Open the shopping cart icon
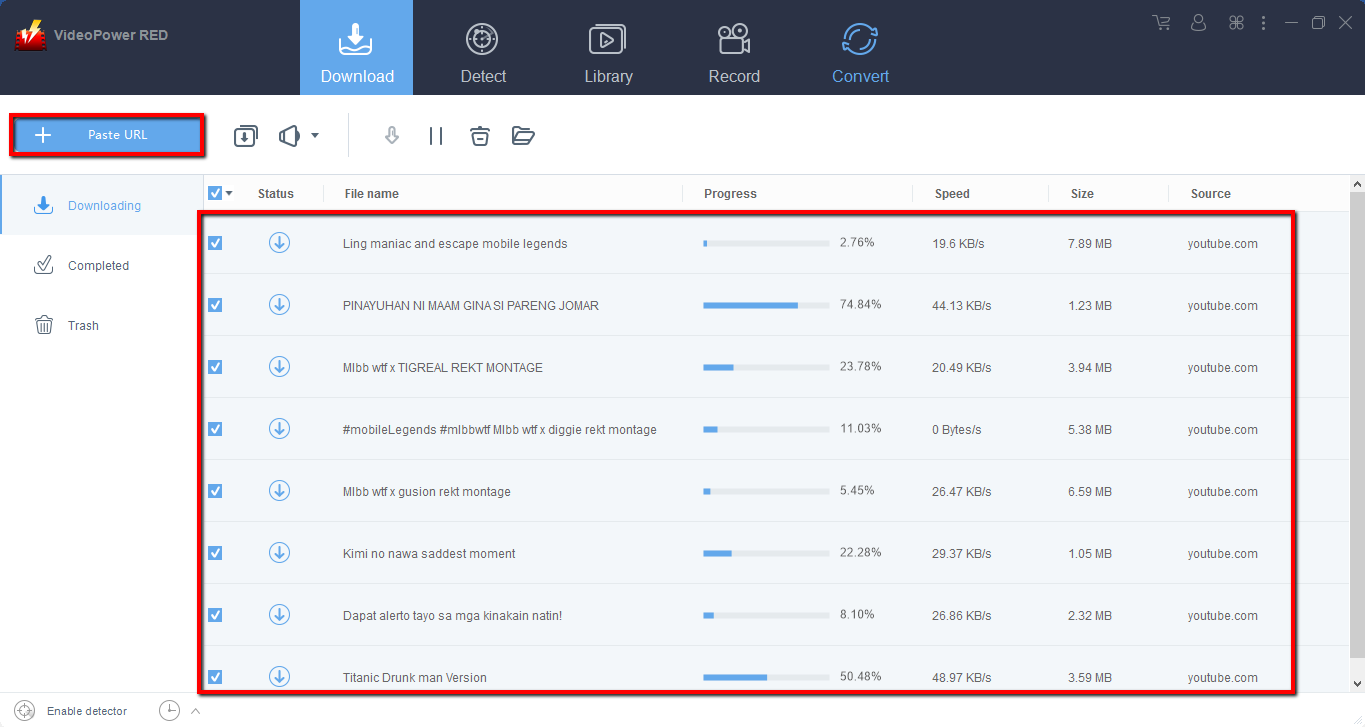 1161,22
